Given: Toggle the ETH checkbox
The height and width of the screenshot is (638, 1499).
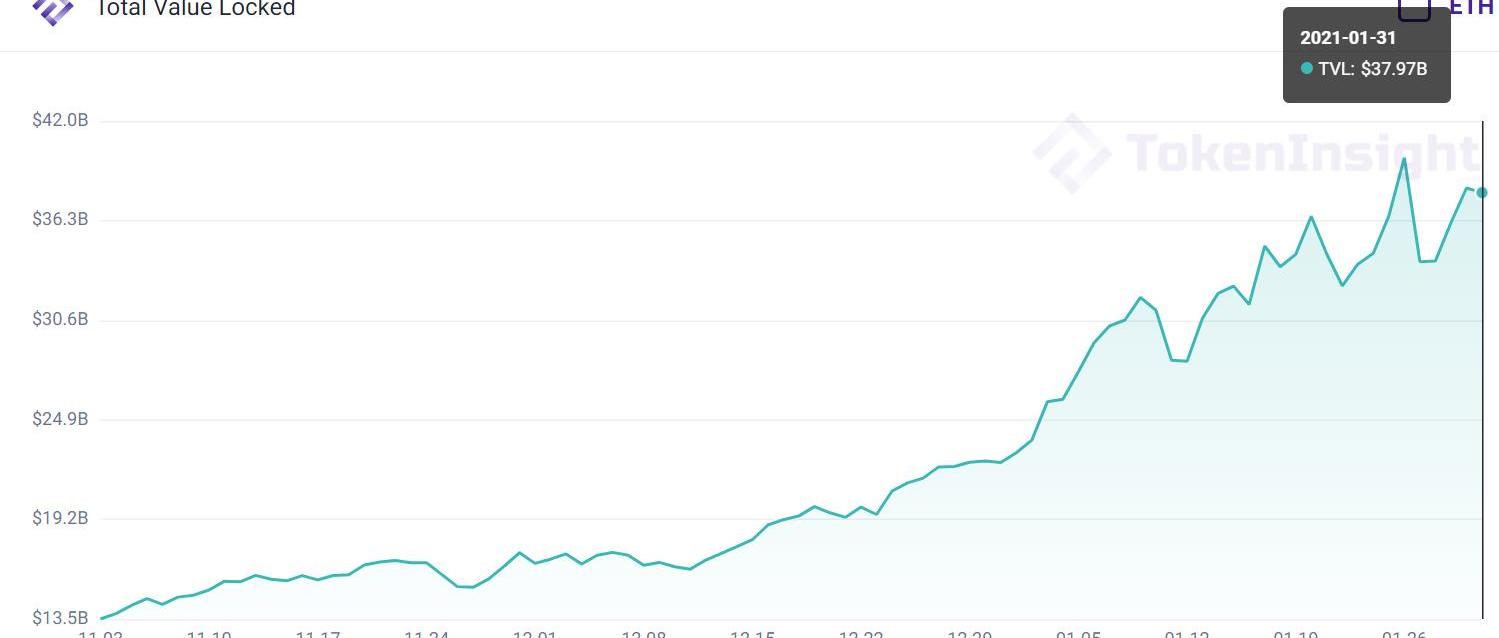Looking at the screenshot, I should (1414, 8).
